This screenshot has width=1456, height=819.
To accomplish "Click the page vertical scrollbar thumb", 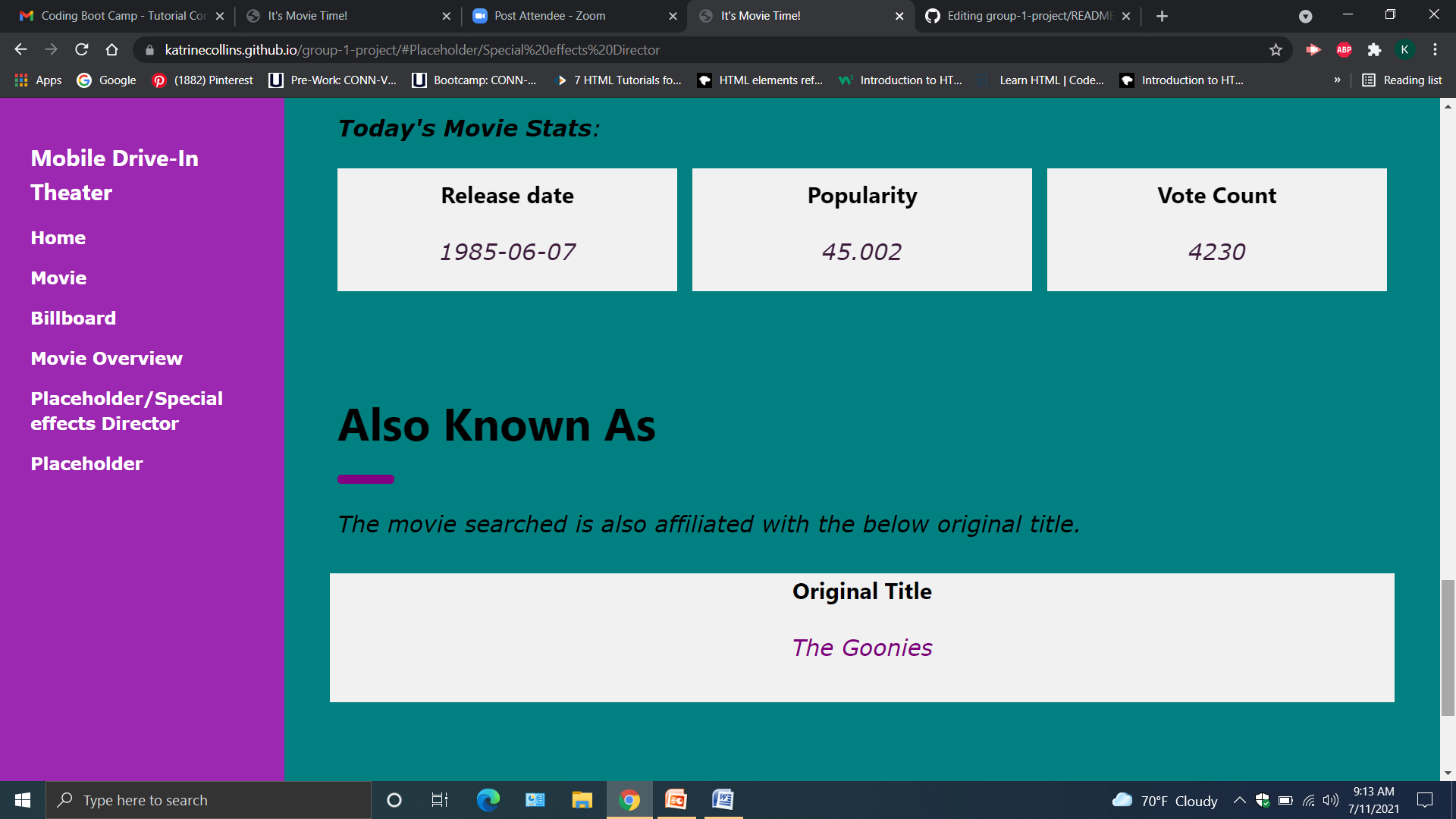I will tap(1448, 648).
